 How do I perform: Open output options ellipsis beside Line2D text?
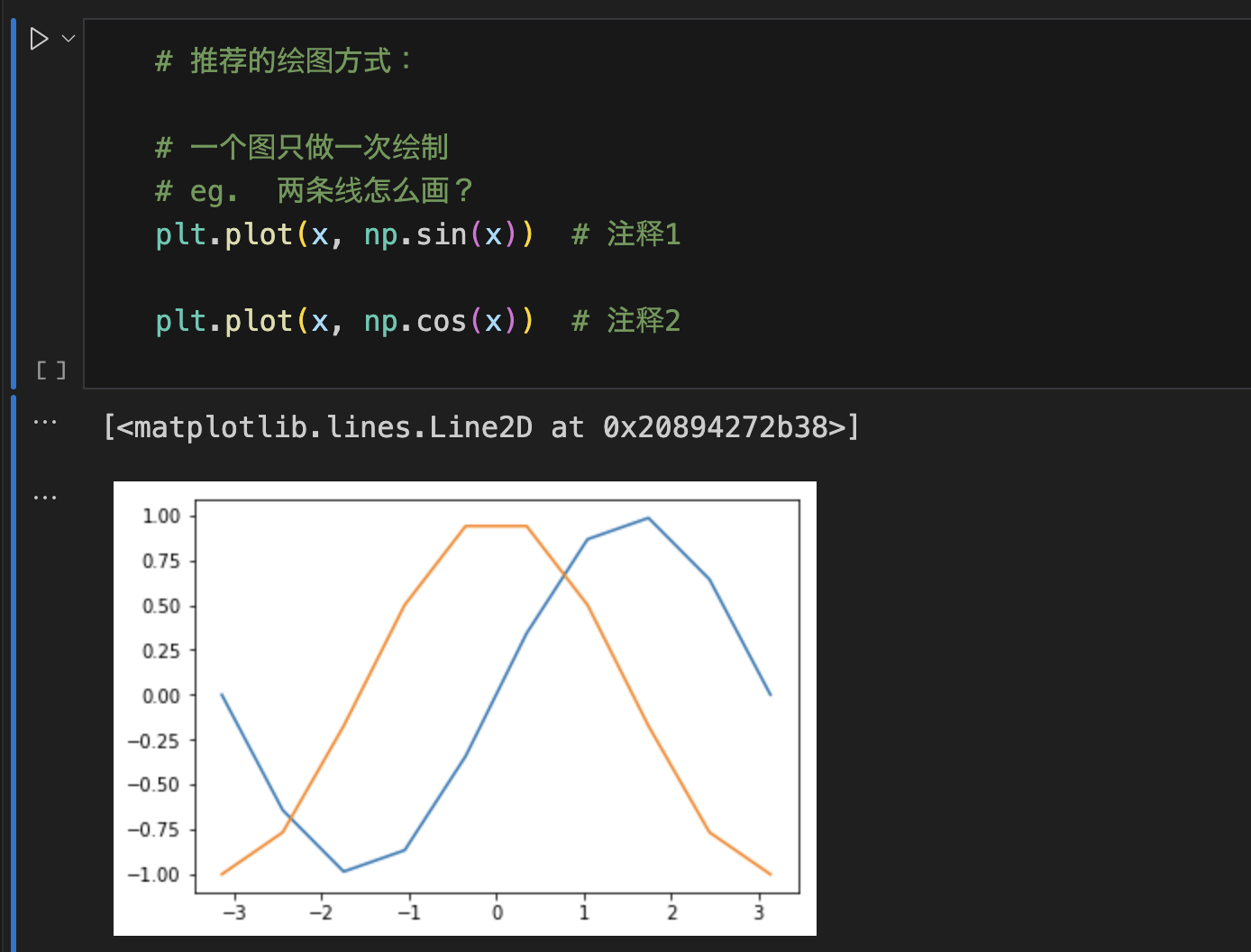pos(45,422)
